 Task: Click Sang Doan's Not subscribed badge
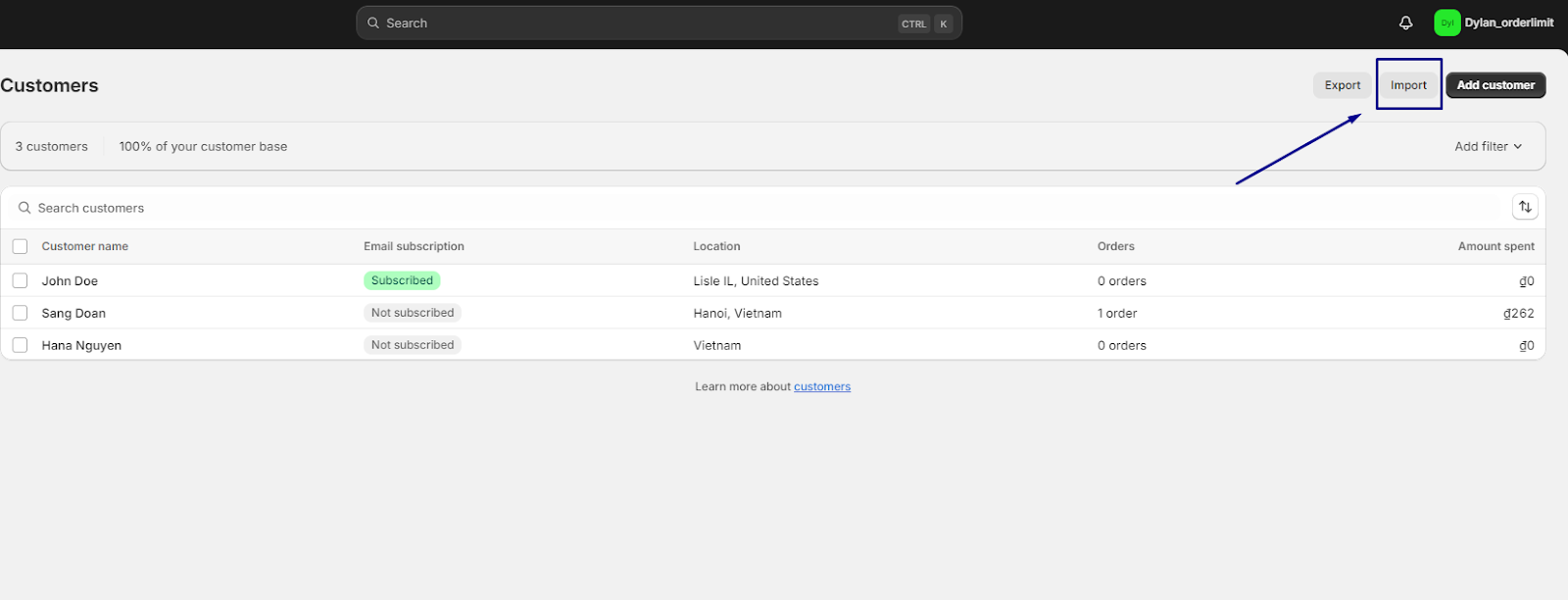(413, 313)
